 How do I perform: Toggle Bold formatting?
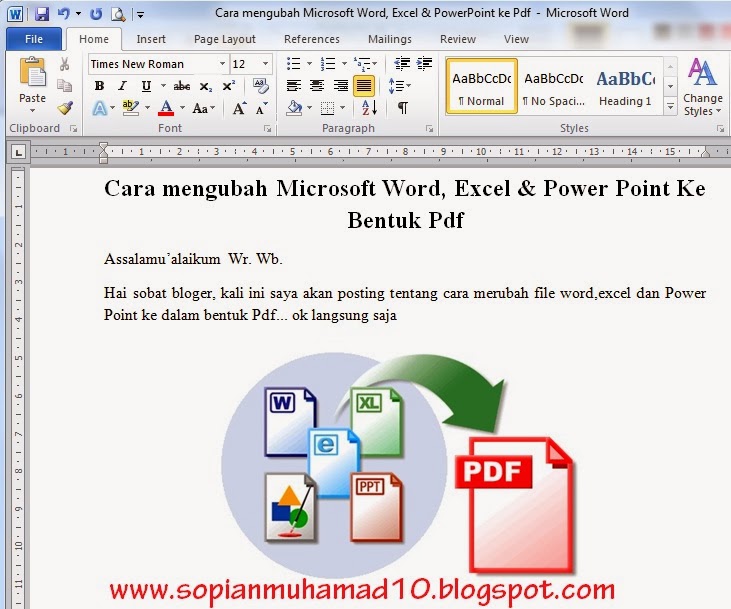[x=99, y=86]
